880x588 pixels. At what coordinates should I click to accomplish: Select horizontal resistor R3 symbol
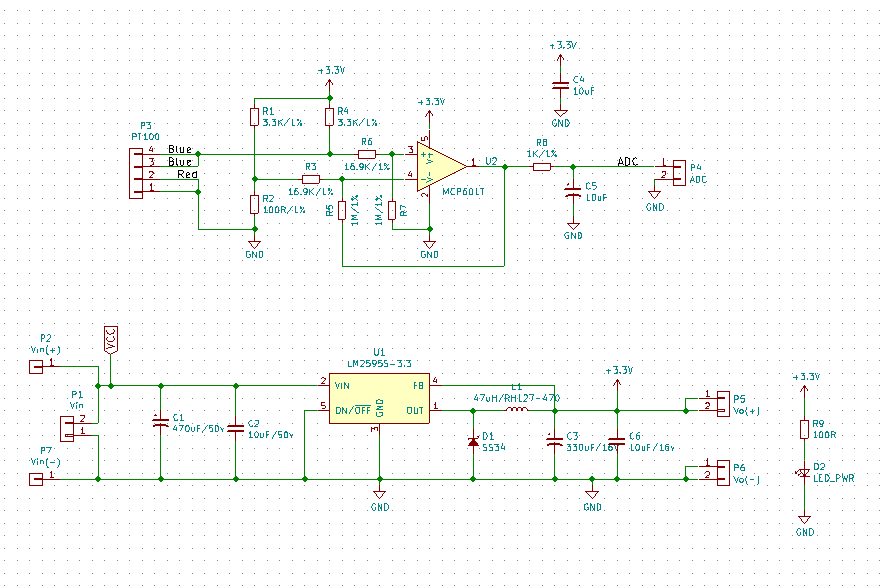click(x=311, y=179)
